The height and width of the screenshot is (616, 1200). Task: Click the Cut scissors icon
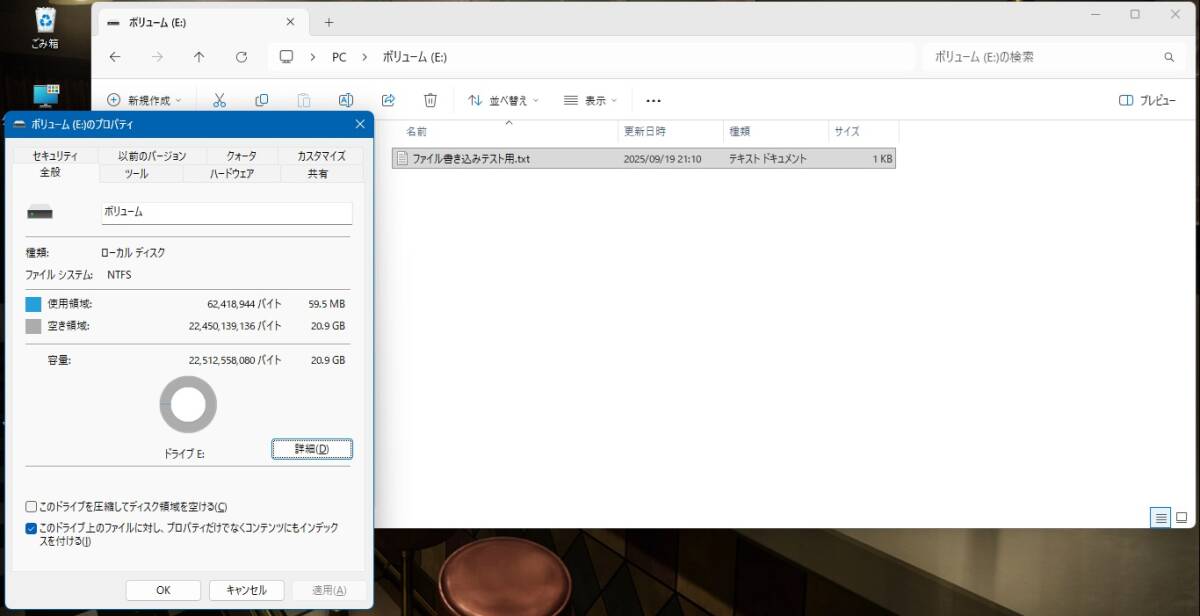[x=219, y=100]
